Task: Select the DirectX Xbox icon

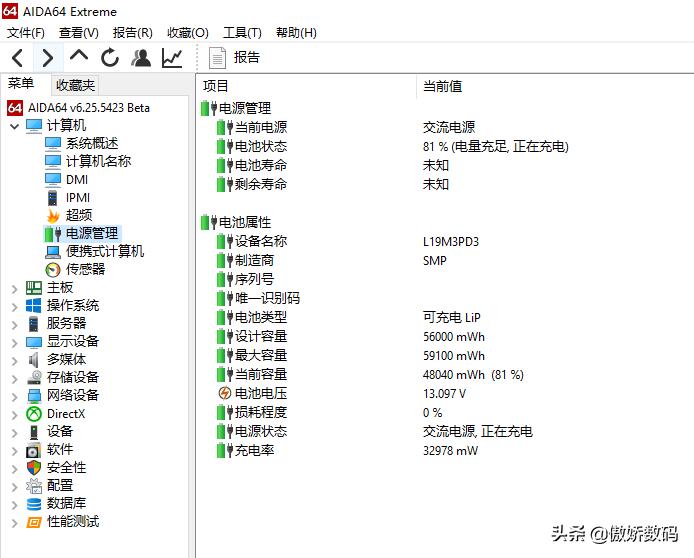Action: pyautogui.click(x=34, y=414)
